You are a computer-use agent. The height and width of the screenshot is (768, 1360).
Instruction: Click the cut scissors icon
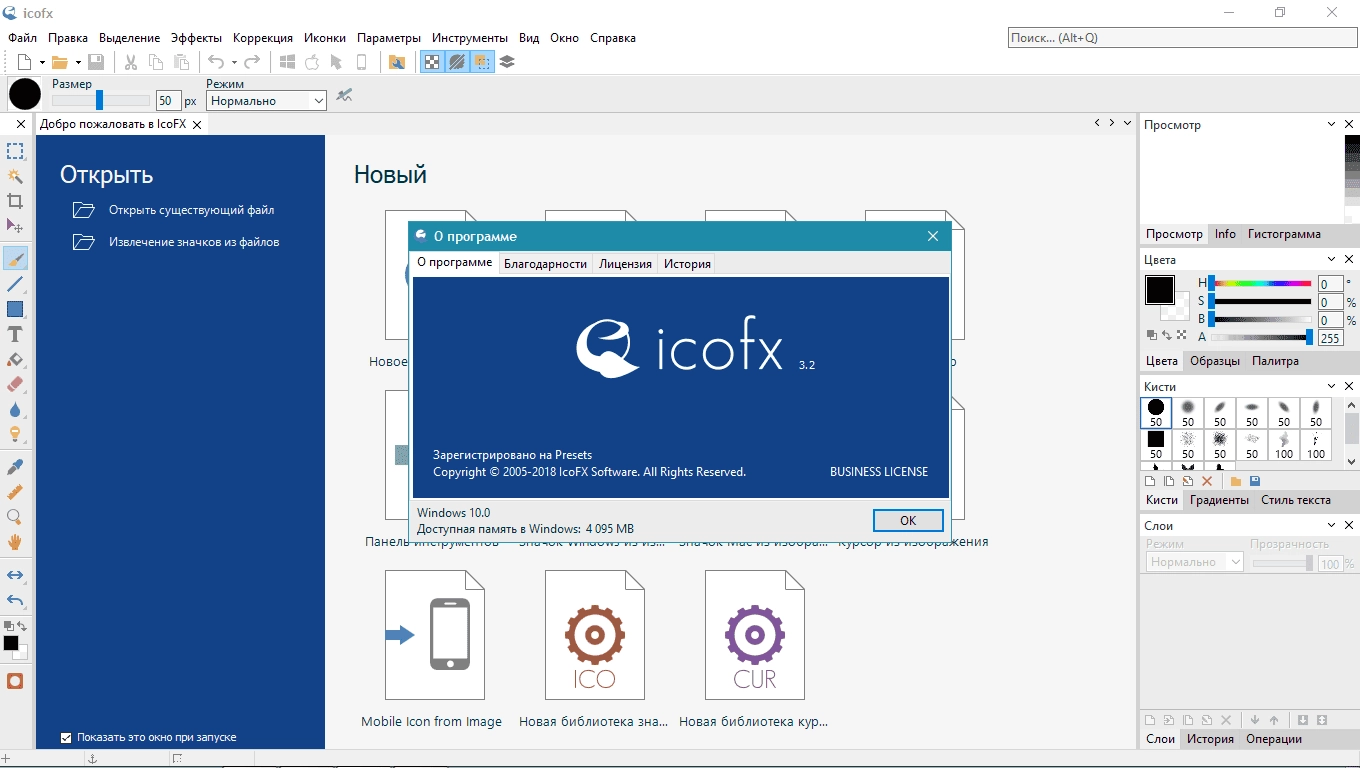(131, 62)
